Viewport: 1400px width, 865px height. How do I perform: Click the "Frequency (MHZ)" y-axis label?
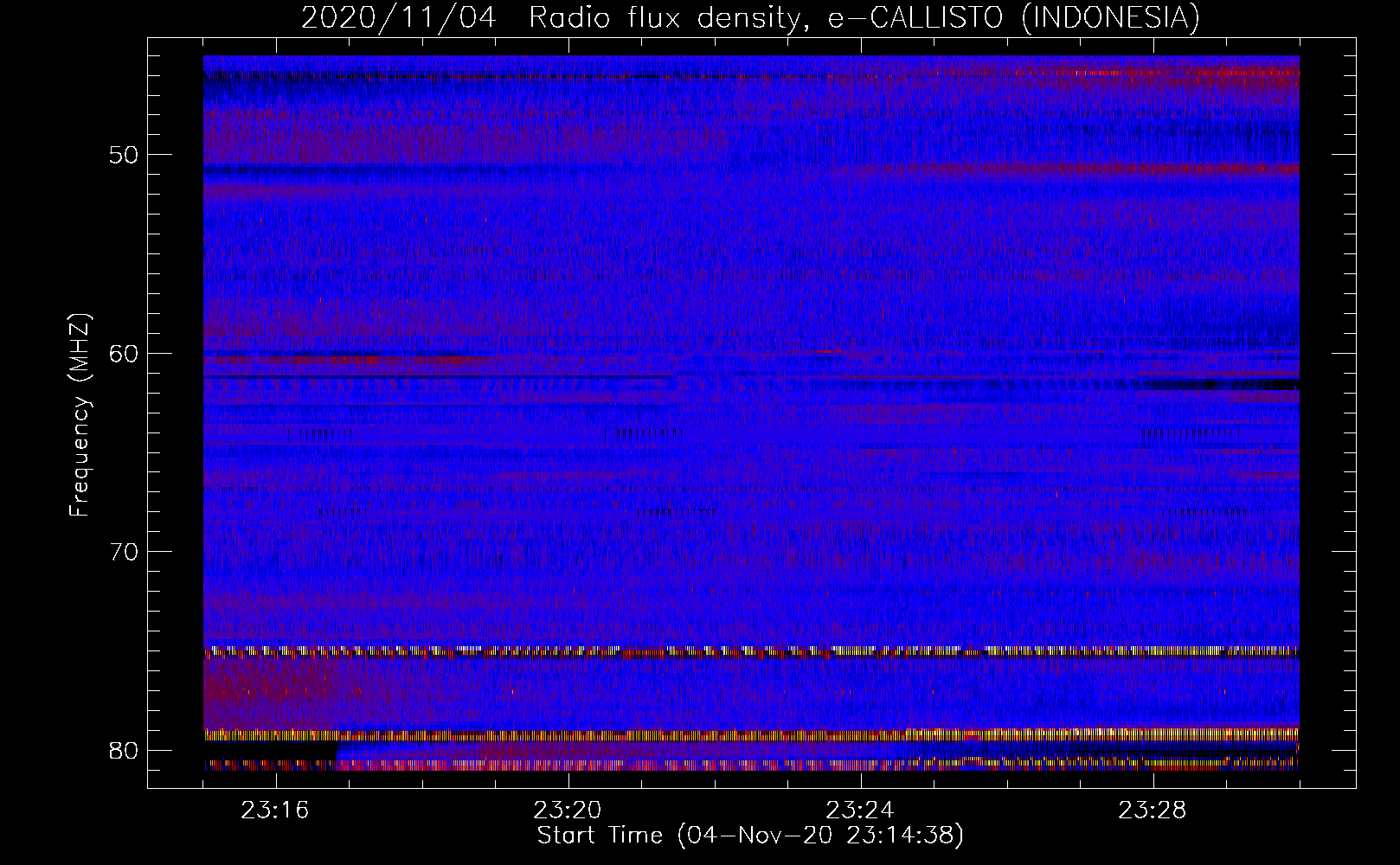80,414
